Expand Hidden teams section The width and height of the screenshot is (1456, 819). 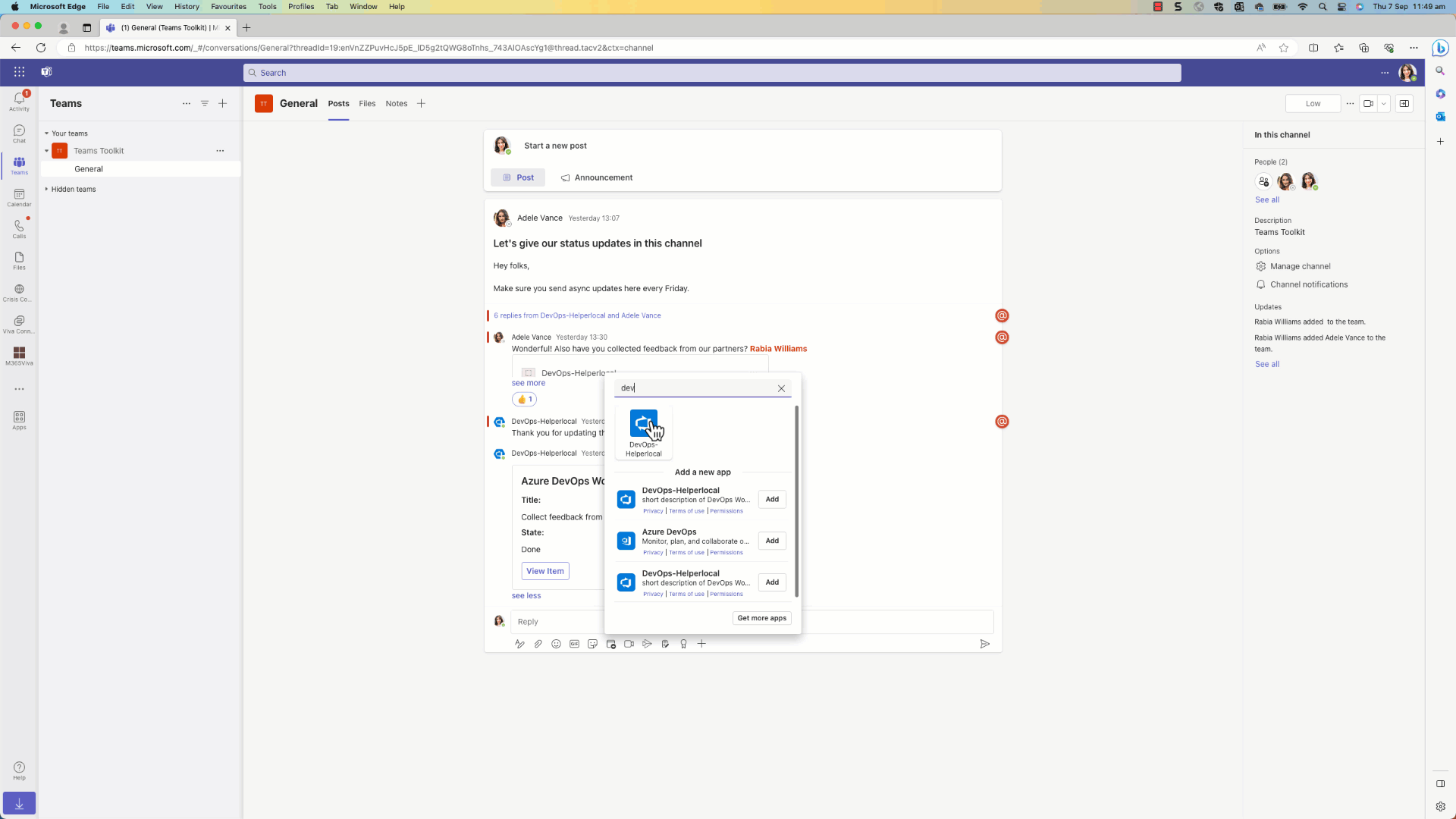click(46, 190)
